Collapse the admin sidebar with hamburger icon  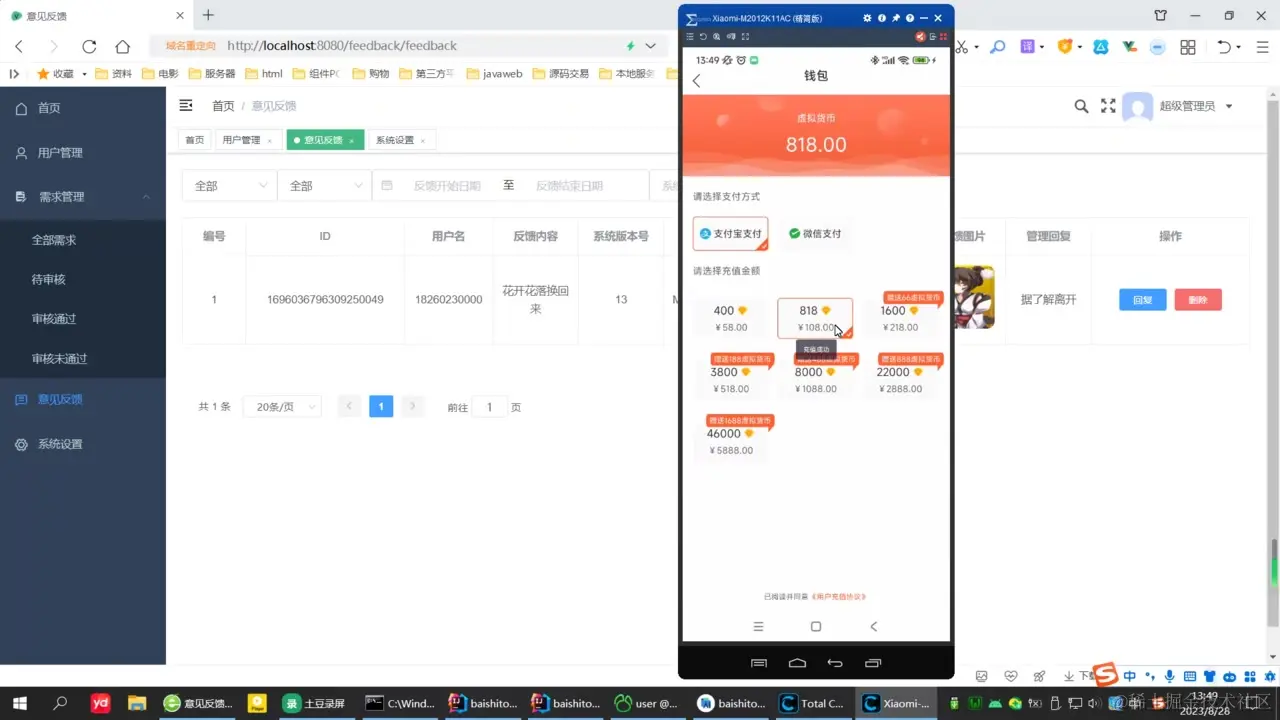(186, 105)
